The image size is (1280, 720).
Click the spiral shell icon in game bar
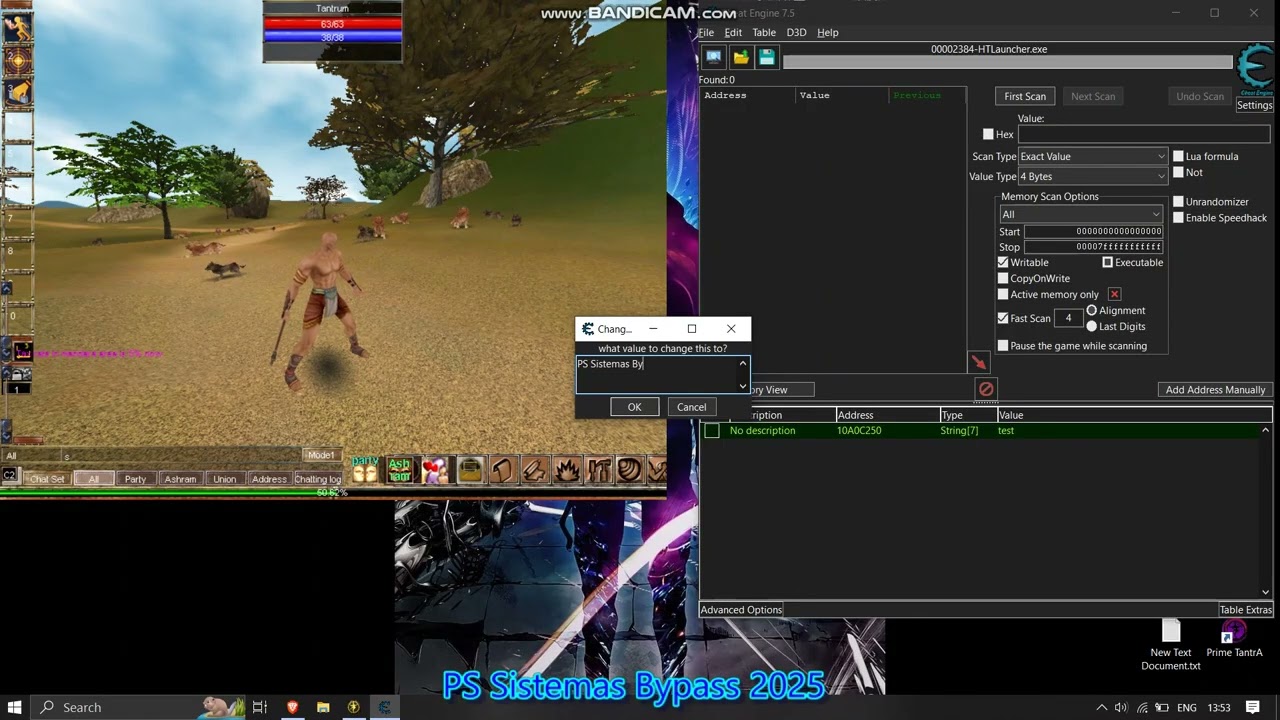(x=629, y=469)
